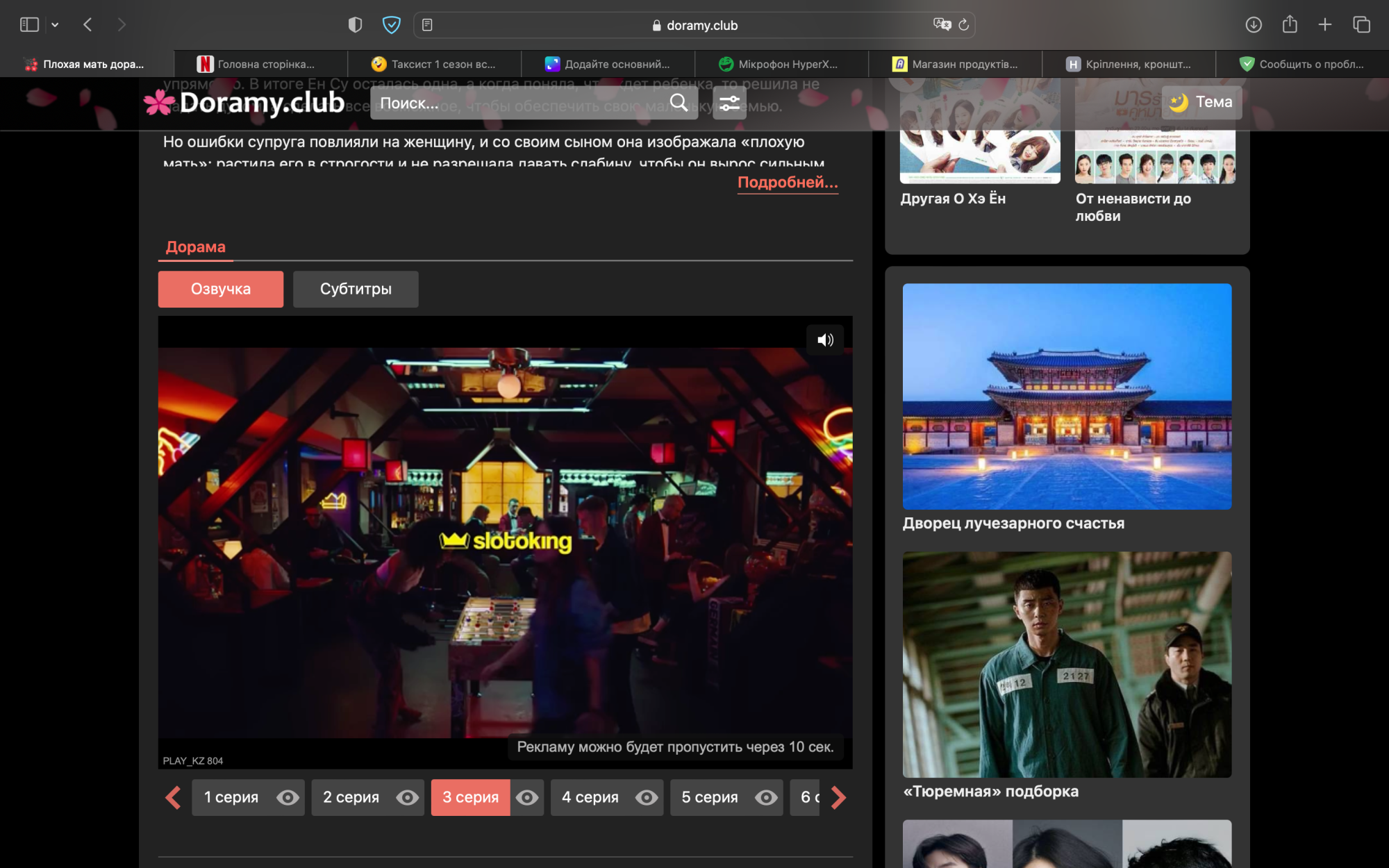Unmute the video player speaker icon
The height and width of the screenshot is (868, 1389).
click(x=825, y=340)
